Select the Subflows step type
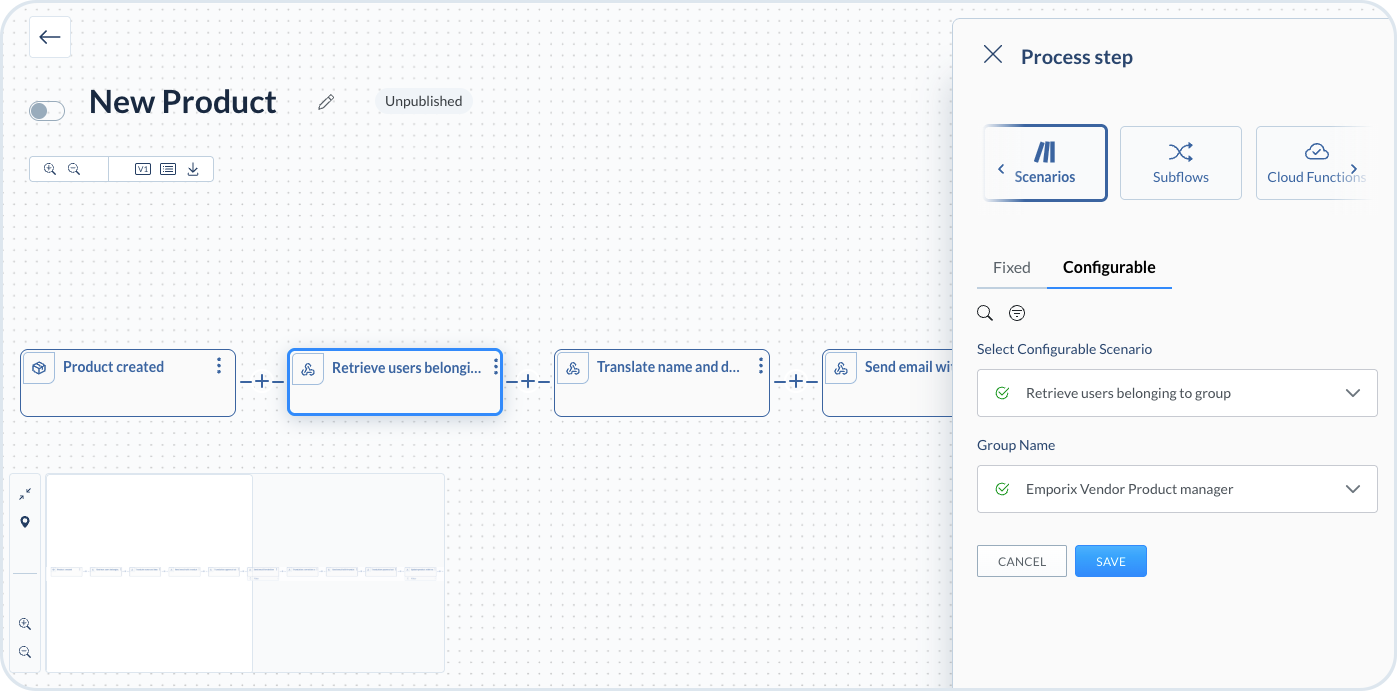1397x691 pixels. point(1180,163)
